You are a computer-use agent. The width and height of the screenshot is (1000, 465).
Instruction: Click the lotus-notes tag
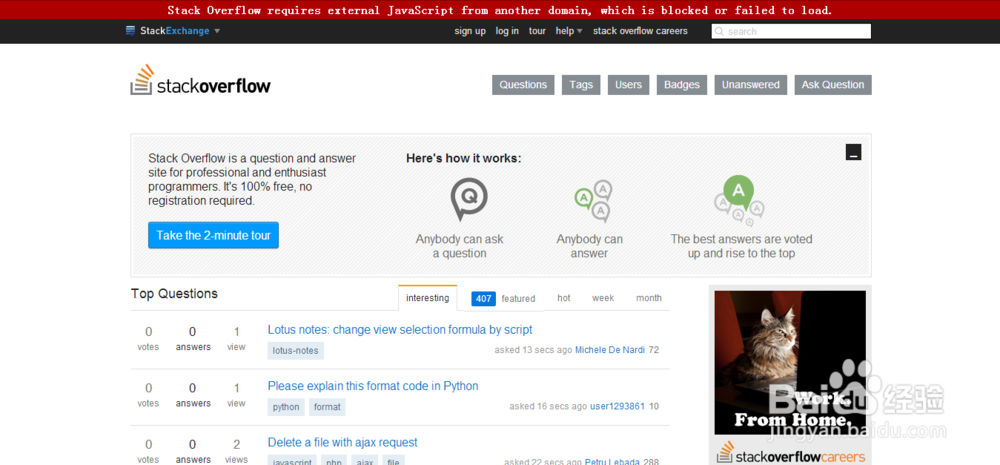click(x=295, y=351)
